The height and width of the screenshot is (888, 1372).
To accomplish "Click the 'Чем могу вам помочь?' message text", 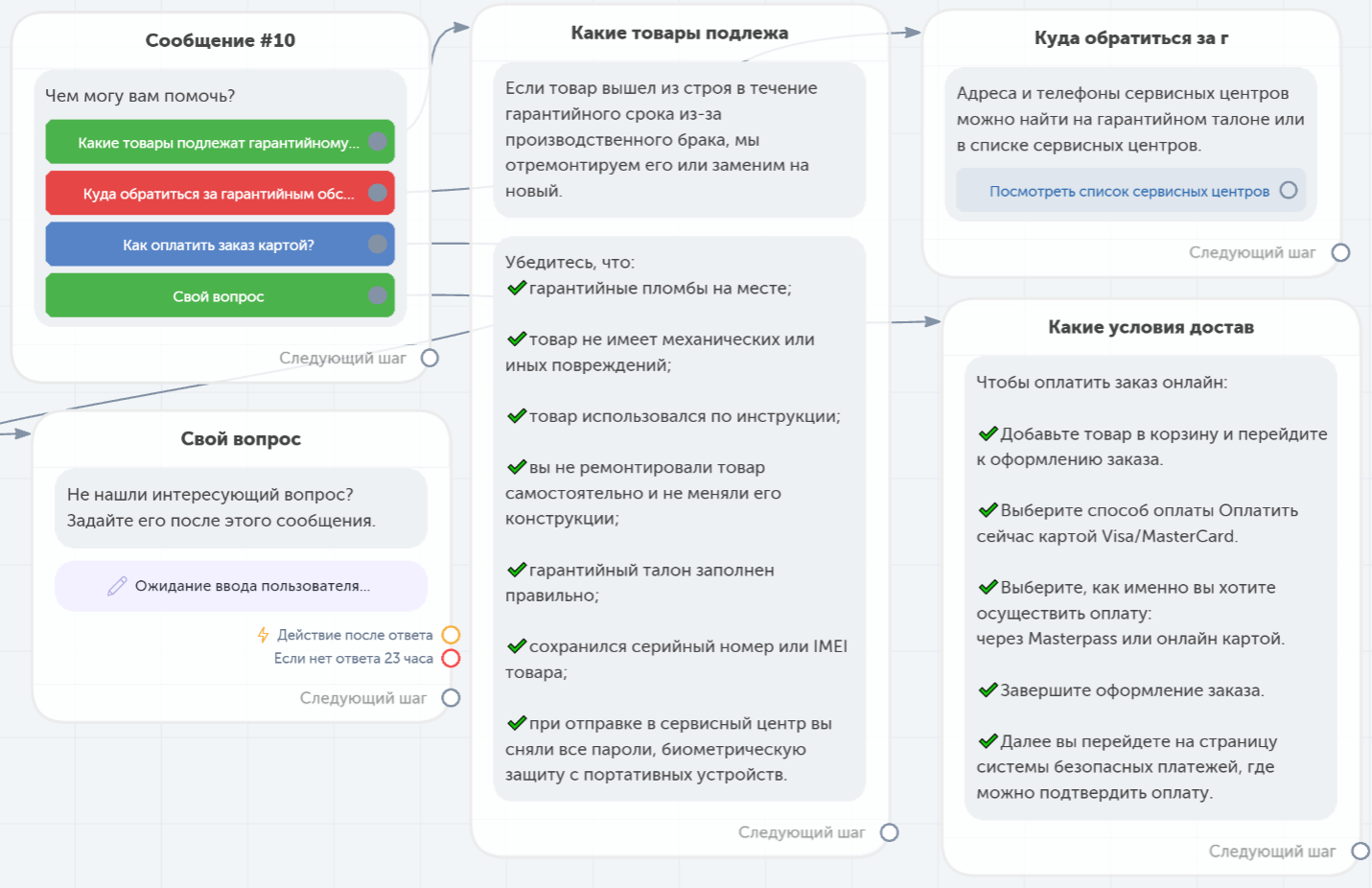I will click(140, 96).
